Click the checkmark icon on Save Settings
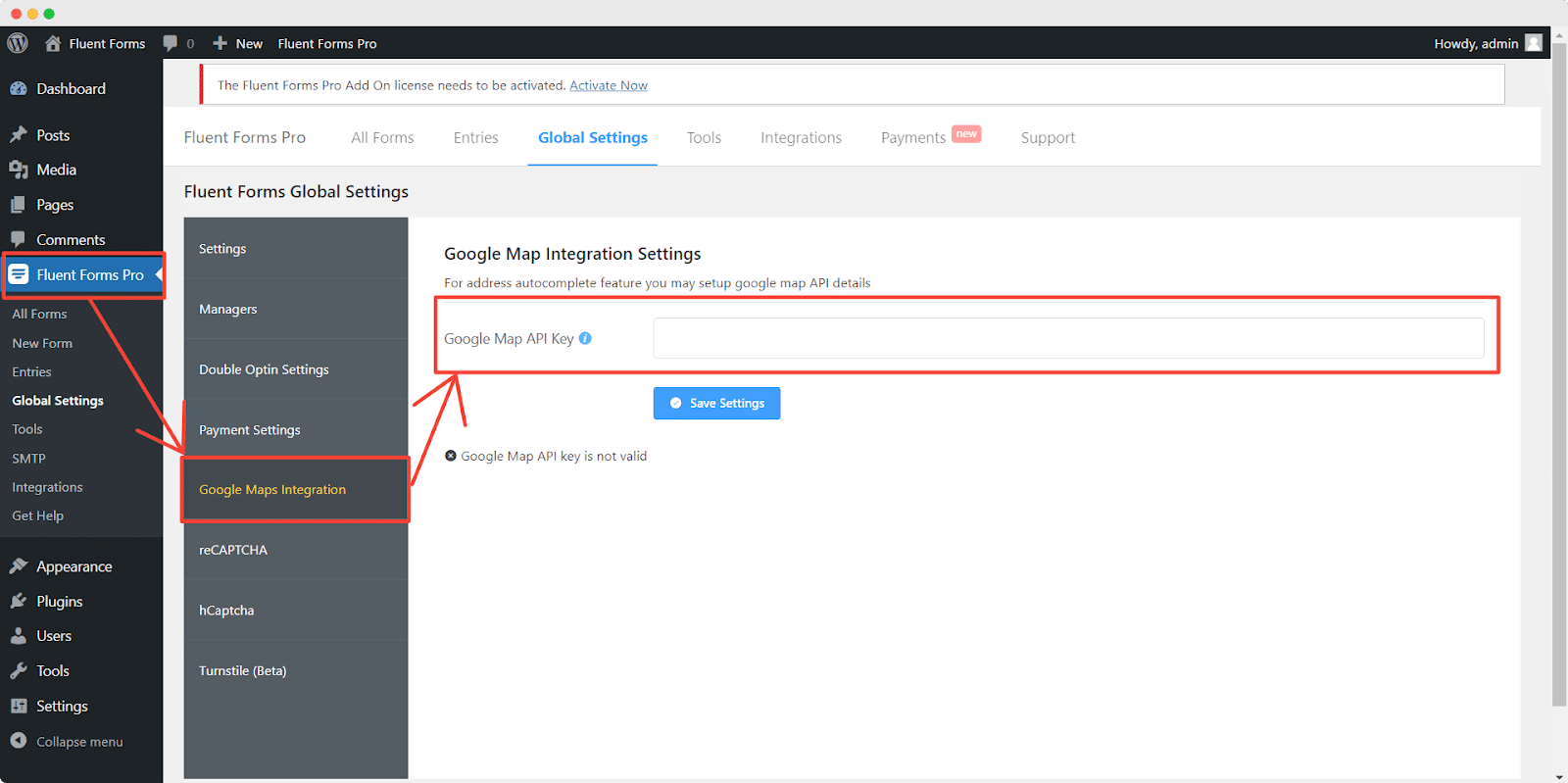Image resolution: width=1568 pixels, height=783 pixels. coord(675,403)
